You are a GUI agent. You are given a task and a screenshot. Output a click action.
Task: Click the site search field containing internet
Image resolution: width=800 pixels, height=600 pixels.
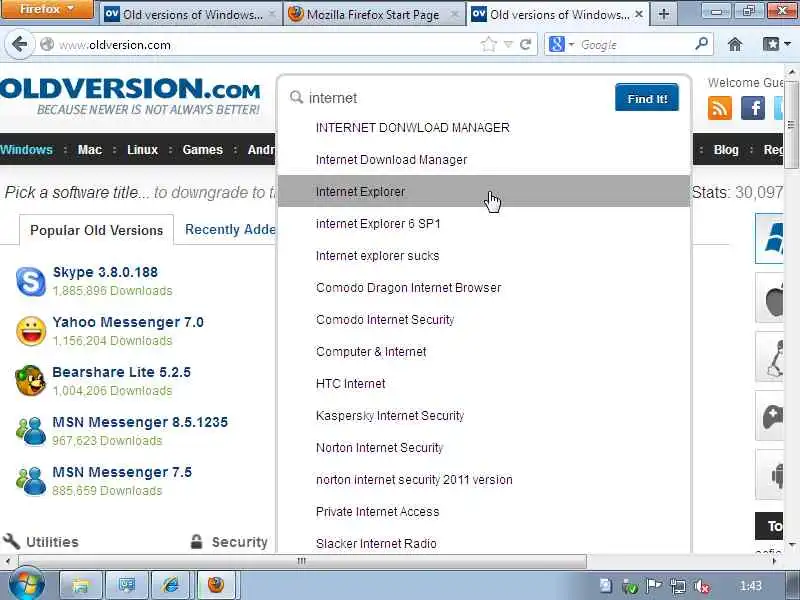coord(449,97)
